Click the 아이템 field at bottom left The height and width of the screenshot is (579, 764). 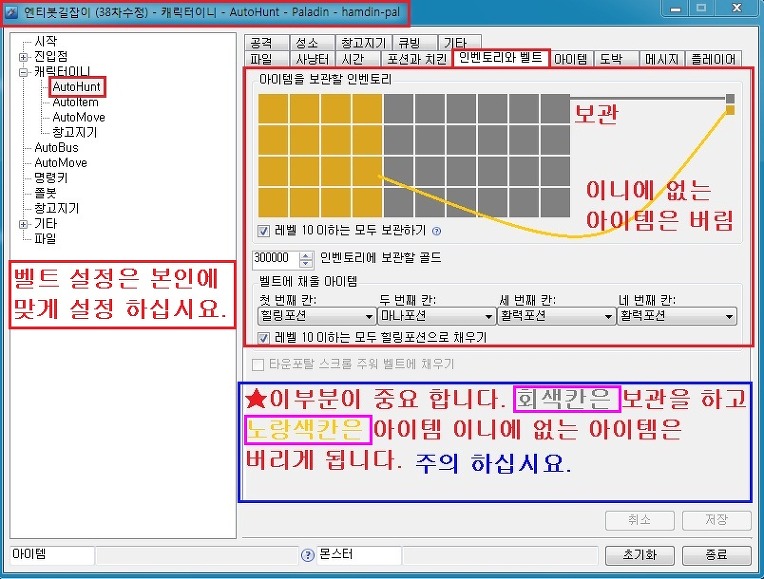tap(52, 555)
